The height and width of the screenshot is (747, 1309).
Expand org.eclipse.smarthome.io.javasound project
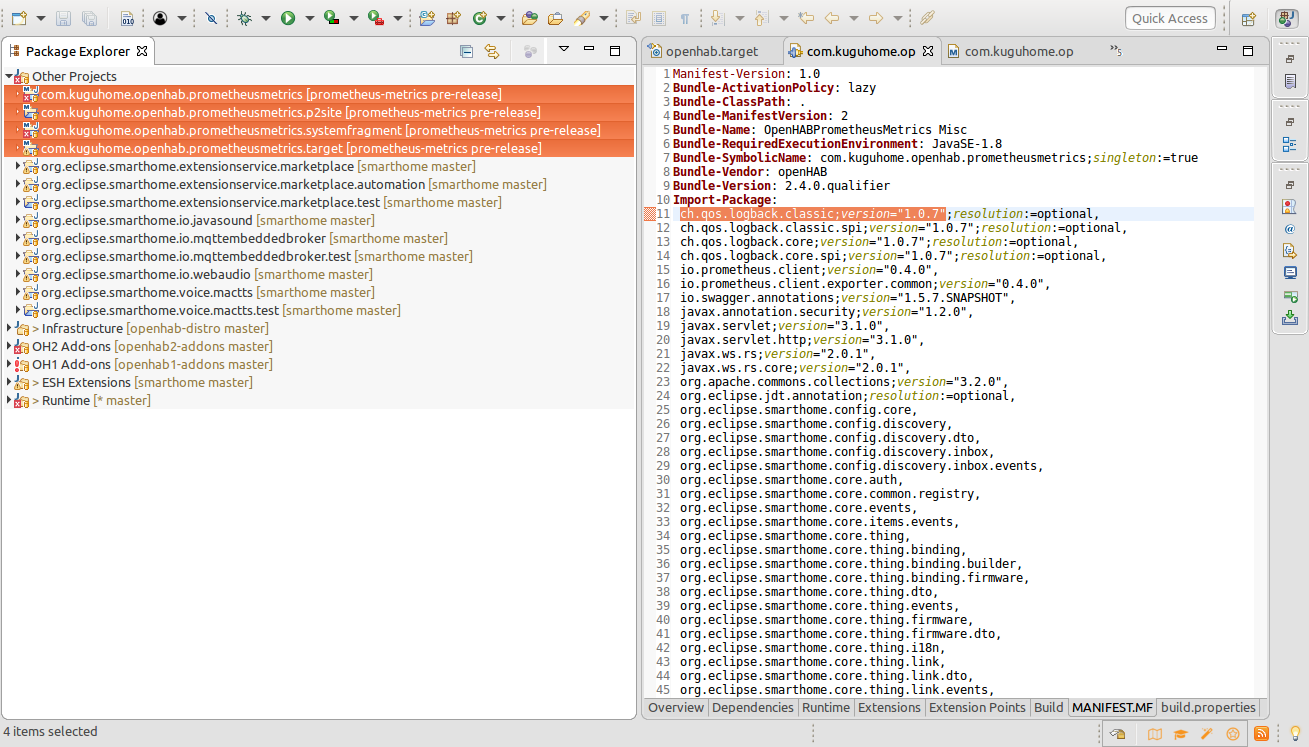tap(18, 220)
